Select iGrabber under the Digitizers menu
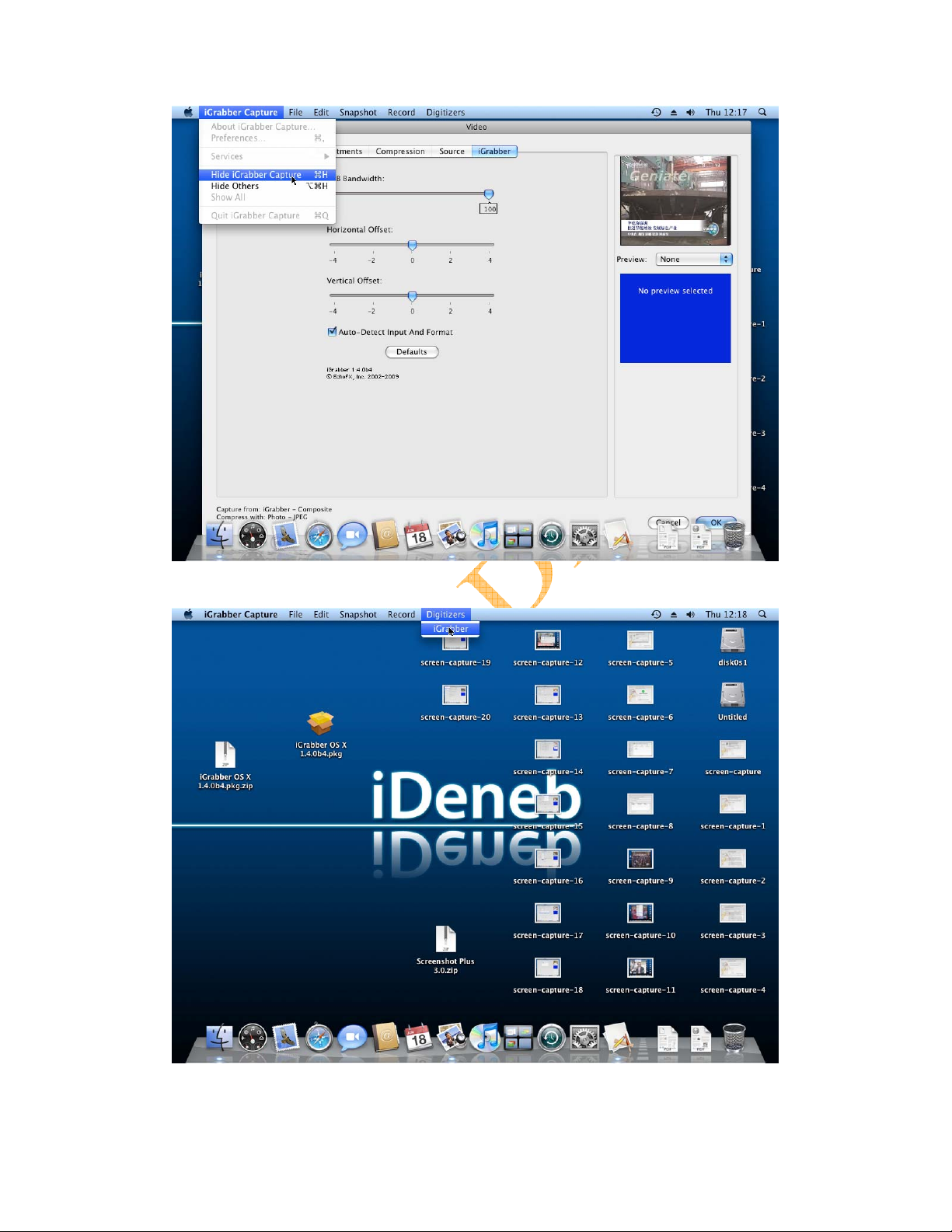952x1232 pixels. click(451, 629)
